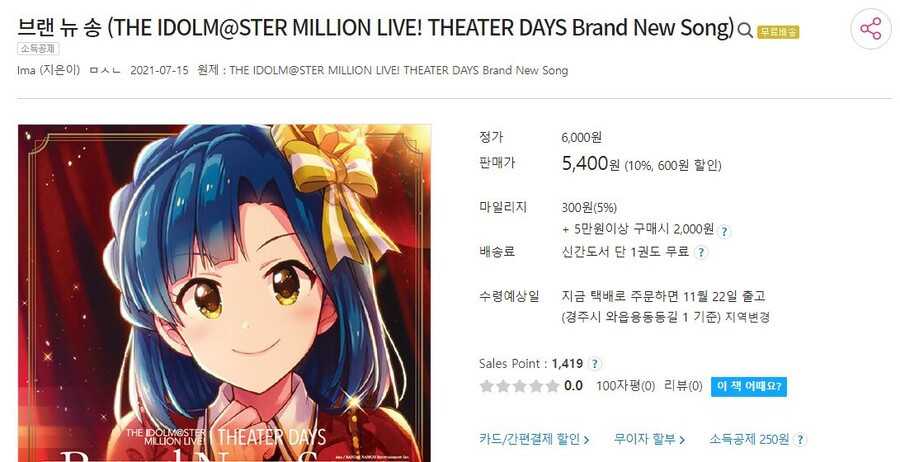This screenshot has width=900, height=462.
Task: Open the 리뷰(0) section
Action: (683, 386)
